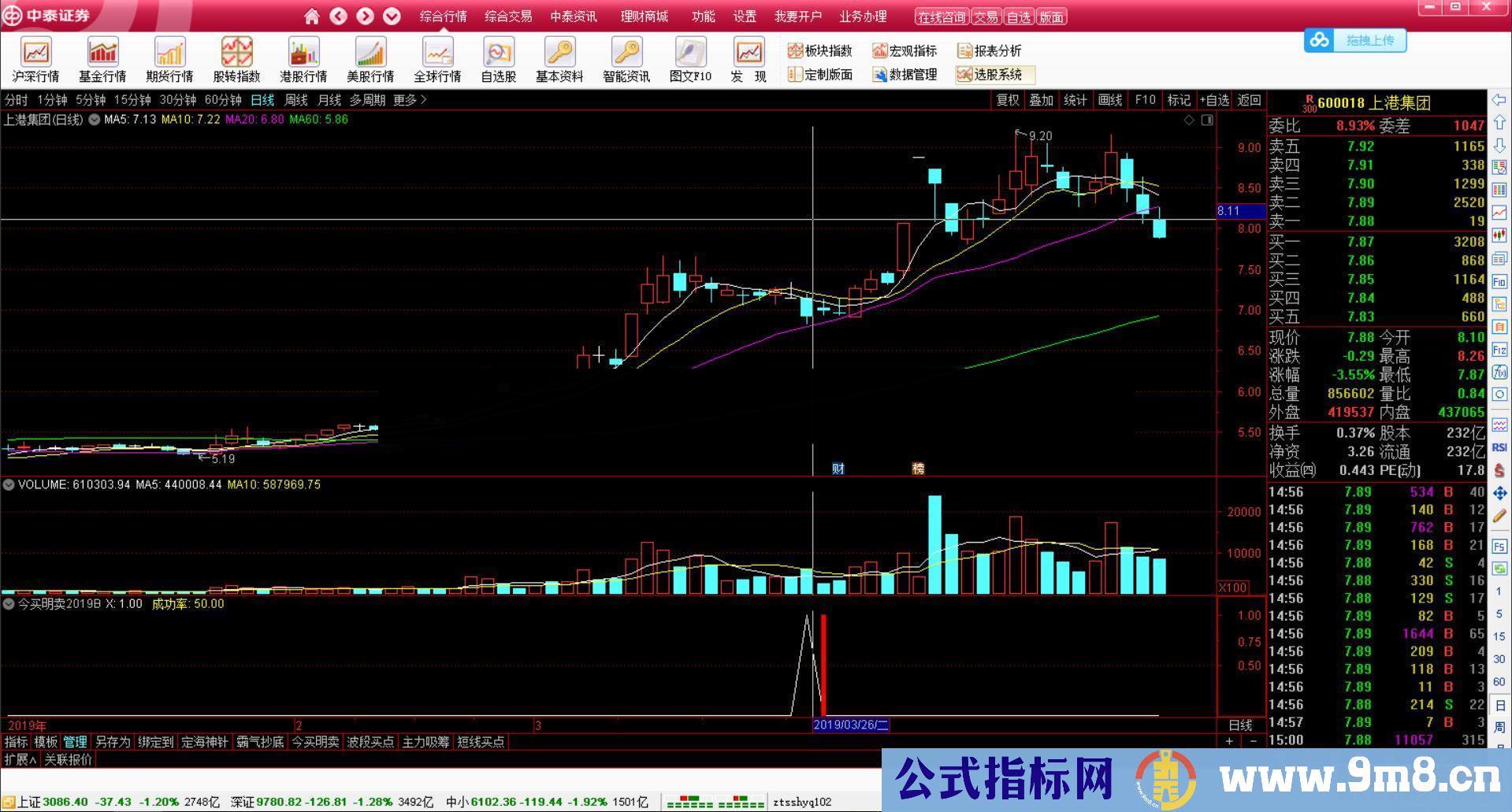Select the 基金行情 icon
Screen dimensions: 1512x812
102,59
